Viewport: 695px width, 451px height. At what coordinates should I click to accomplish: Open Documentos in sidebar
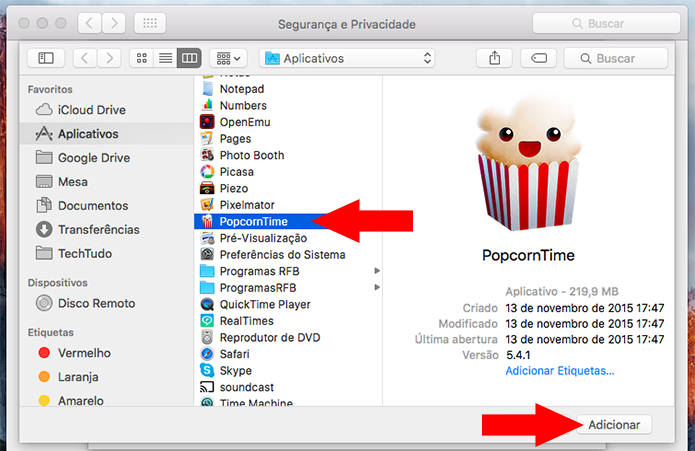(106, 206)
